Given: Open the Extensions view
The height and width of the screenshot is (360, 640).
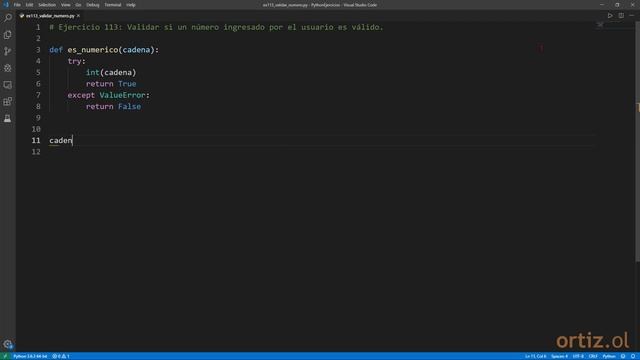Looking at the screenshot, I should click(8, 102).
